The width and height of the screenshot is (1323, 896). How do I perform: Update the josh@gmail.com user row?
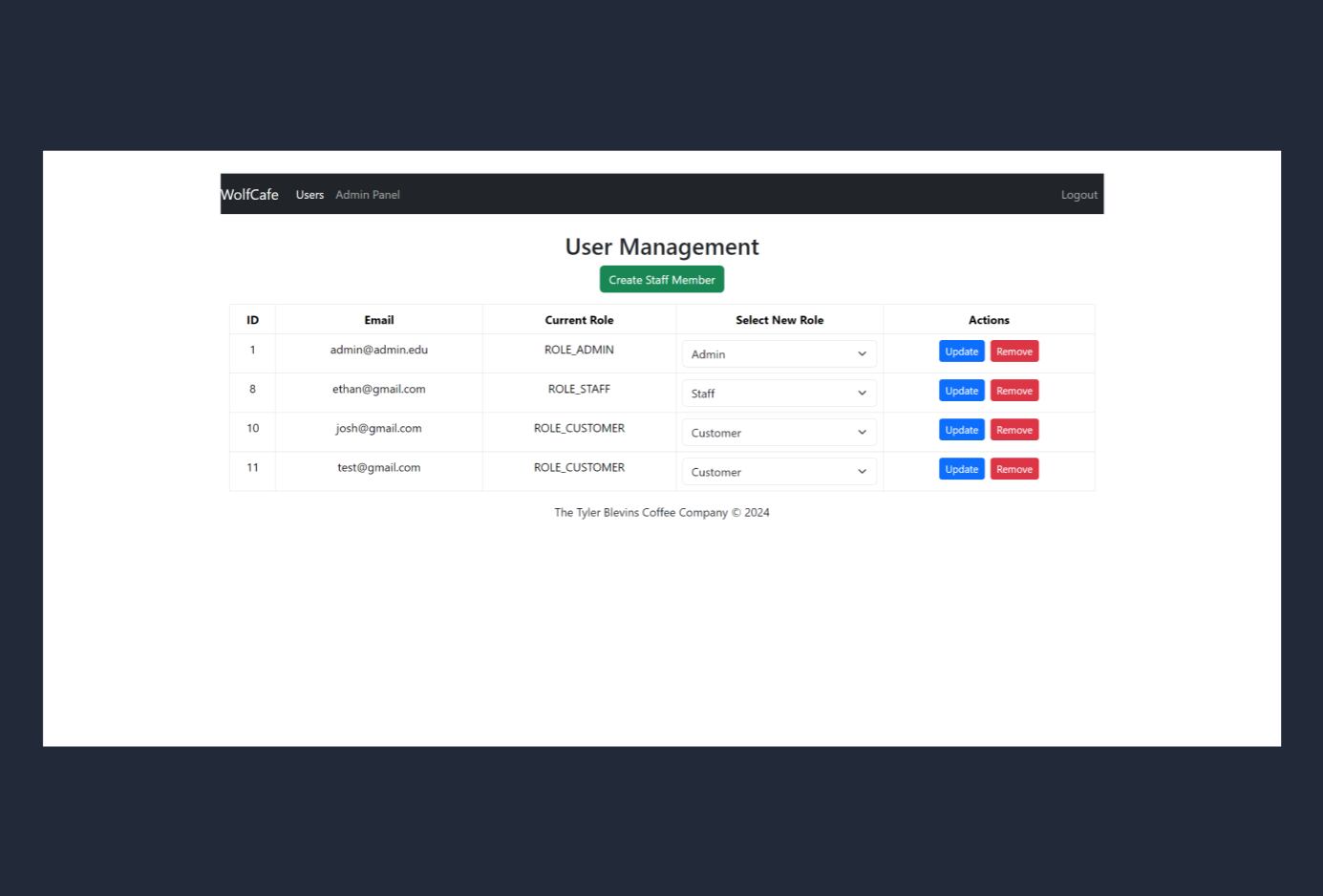pyautogui.click(x=961, y=430)
